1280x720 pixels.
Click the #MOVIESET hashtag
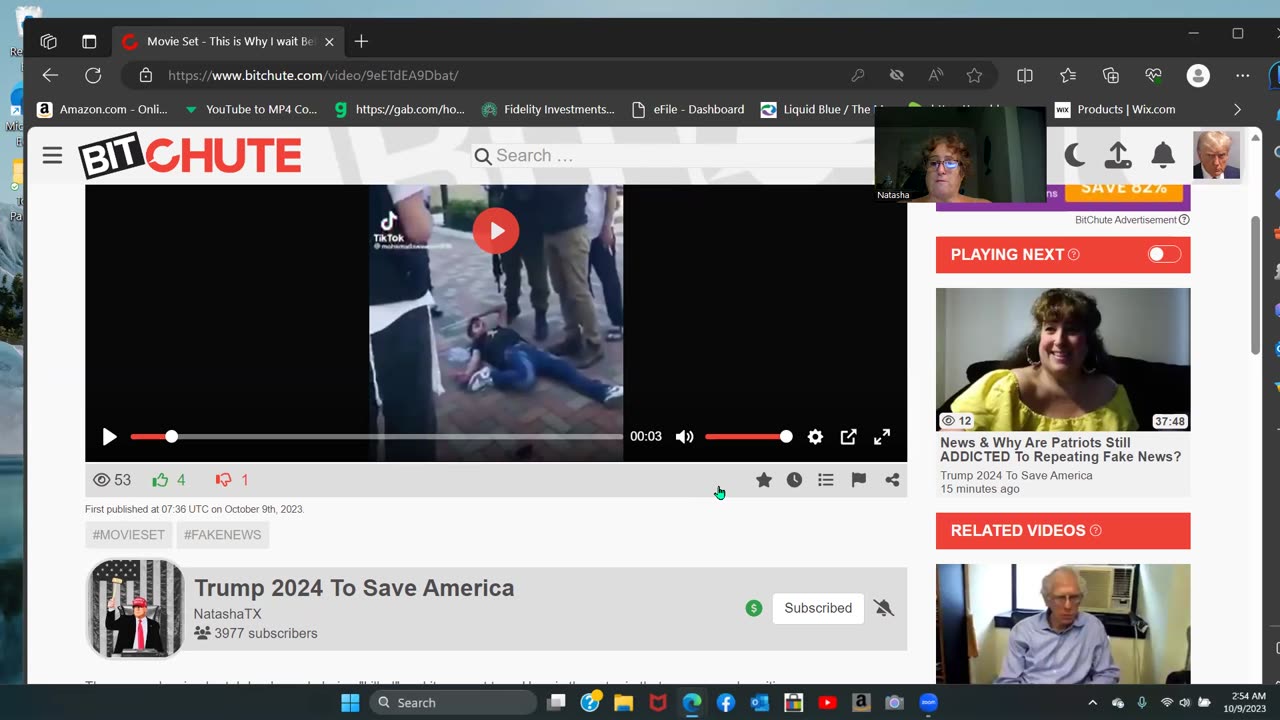pos(128,535)
